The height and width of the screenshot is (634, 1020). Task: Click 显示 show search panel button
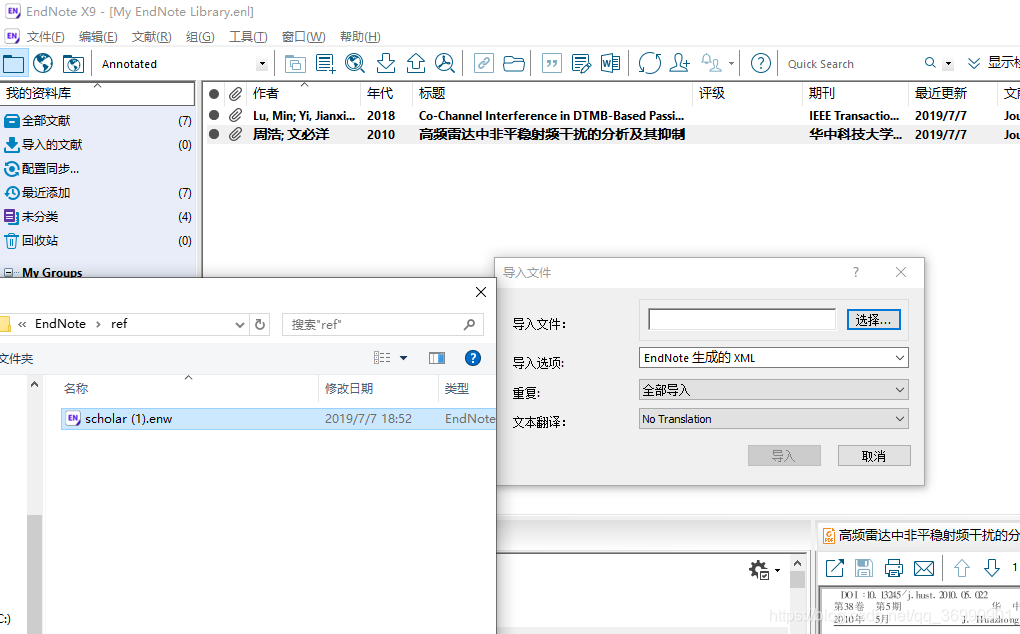994,62
